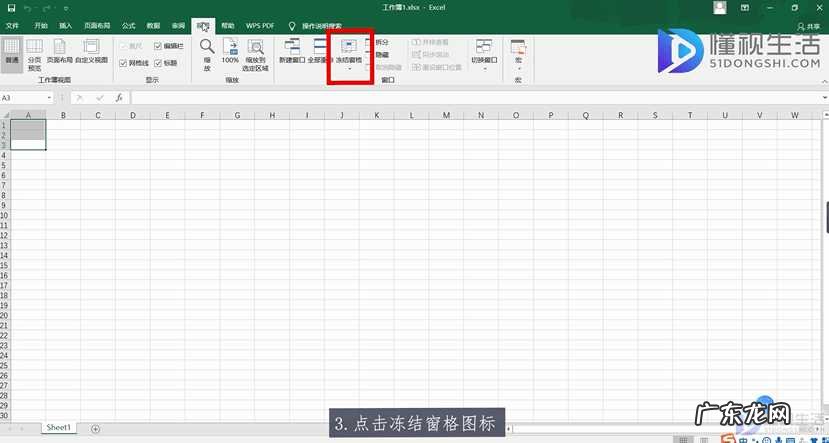Viewport: 829px width, 443px height.
Task: Click the Page Layout status bar icon
Action: pos(703,439)
